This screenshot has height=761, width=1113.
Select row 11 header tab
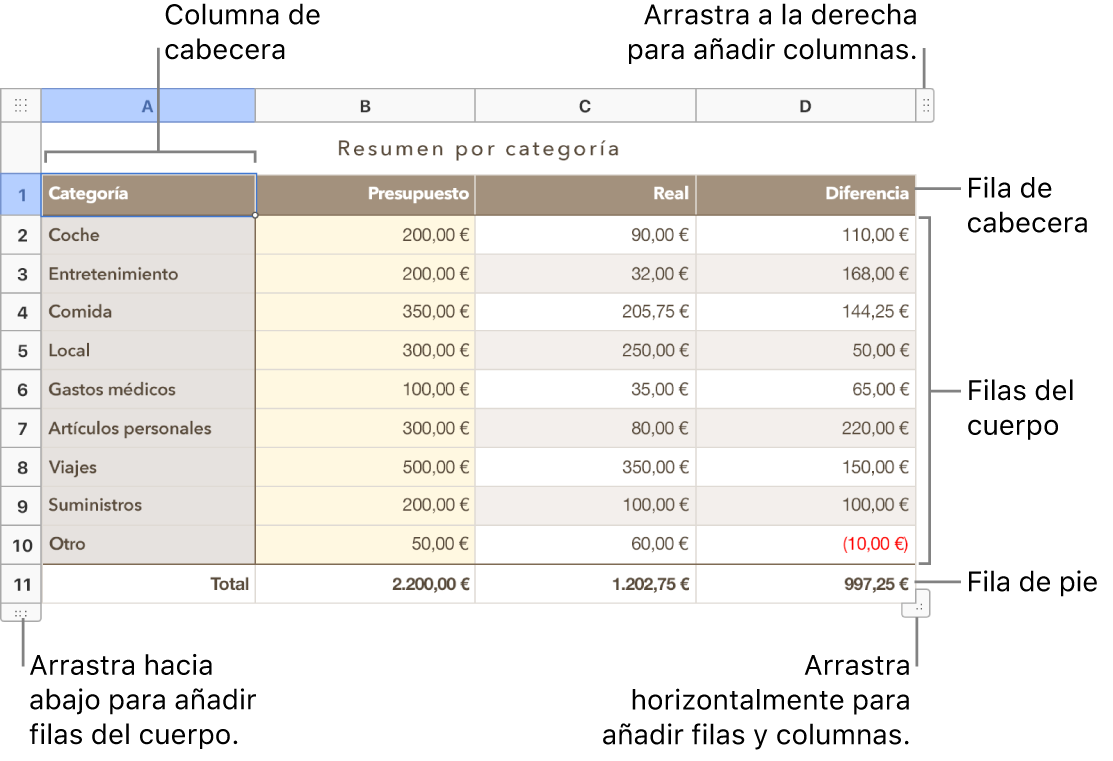[21, 584]
